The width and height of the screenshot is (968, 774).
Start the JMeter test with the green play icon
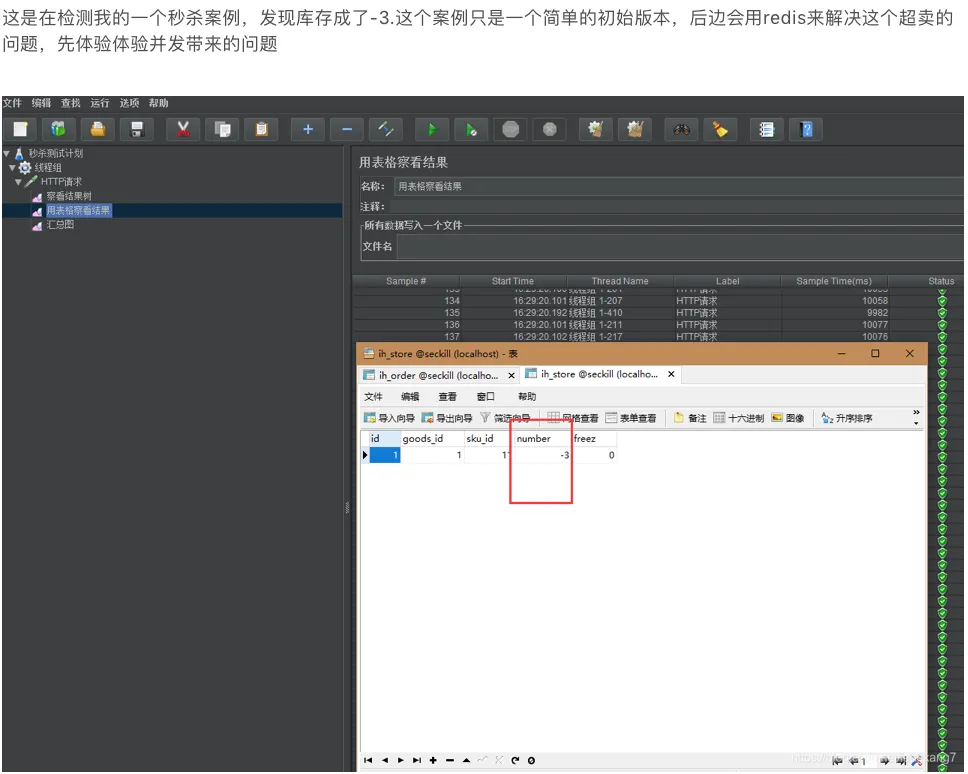tap(430, 129)
